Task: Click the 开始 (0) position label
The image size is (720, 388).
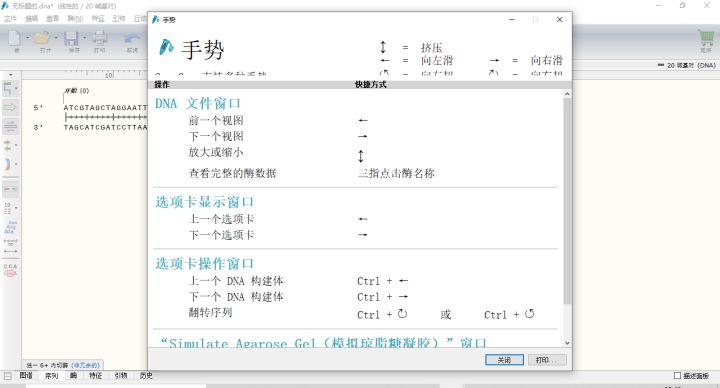Action: (x=77, y=90)
